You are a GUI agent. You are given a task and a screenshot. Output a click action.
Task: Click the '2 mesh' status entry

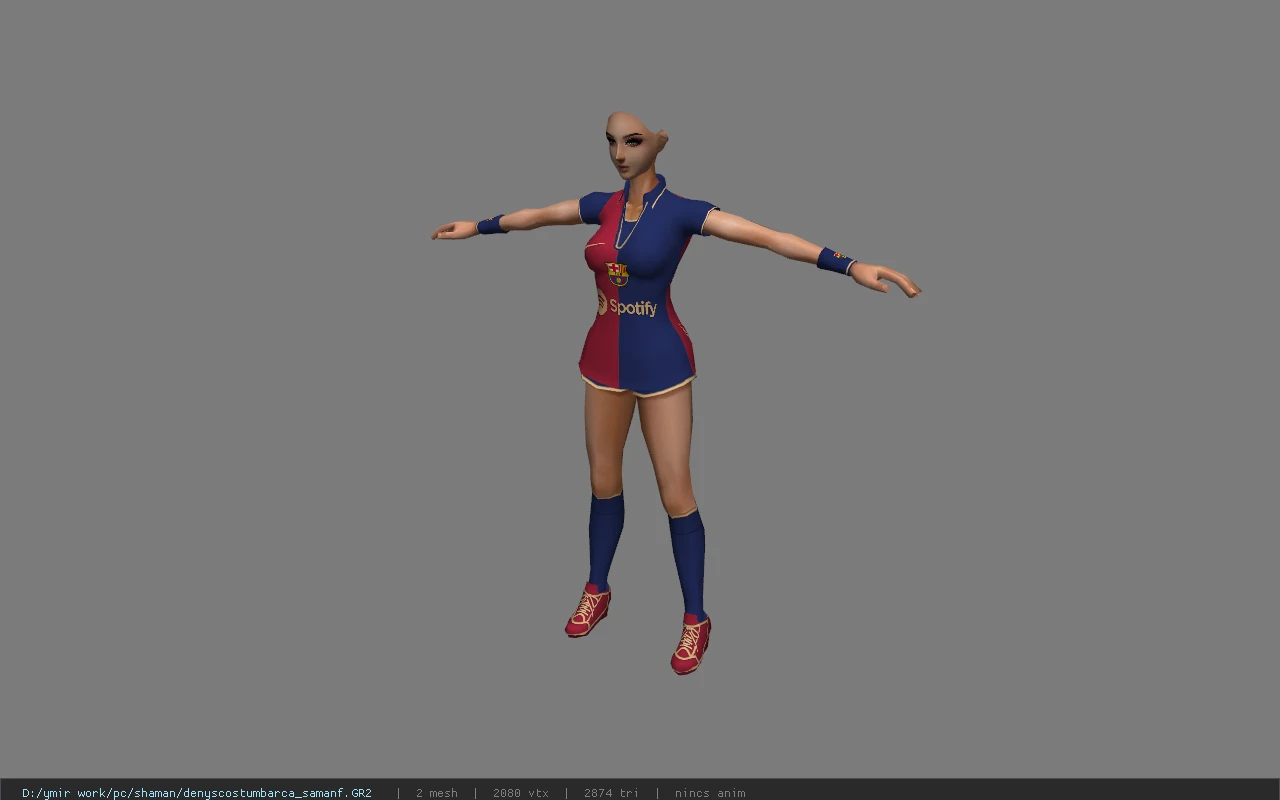[x=436, y=793]
